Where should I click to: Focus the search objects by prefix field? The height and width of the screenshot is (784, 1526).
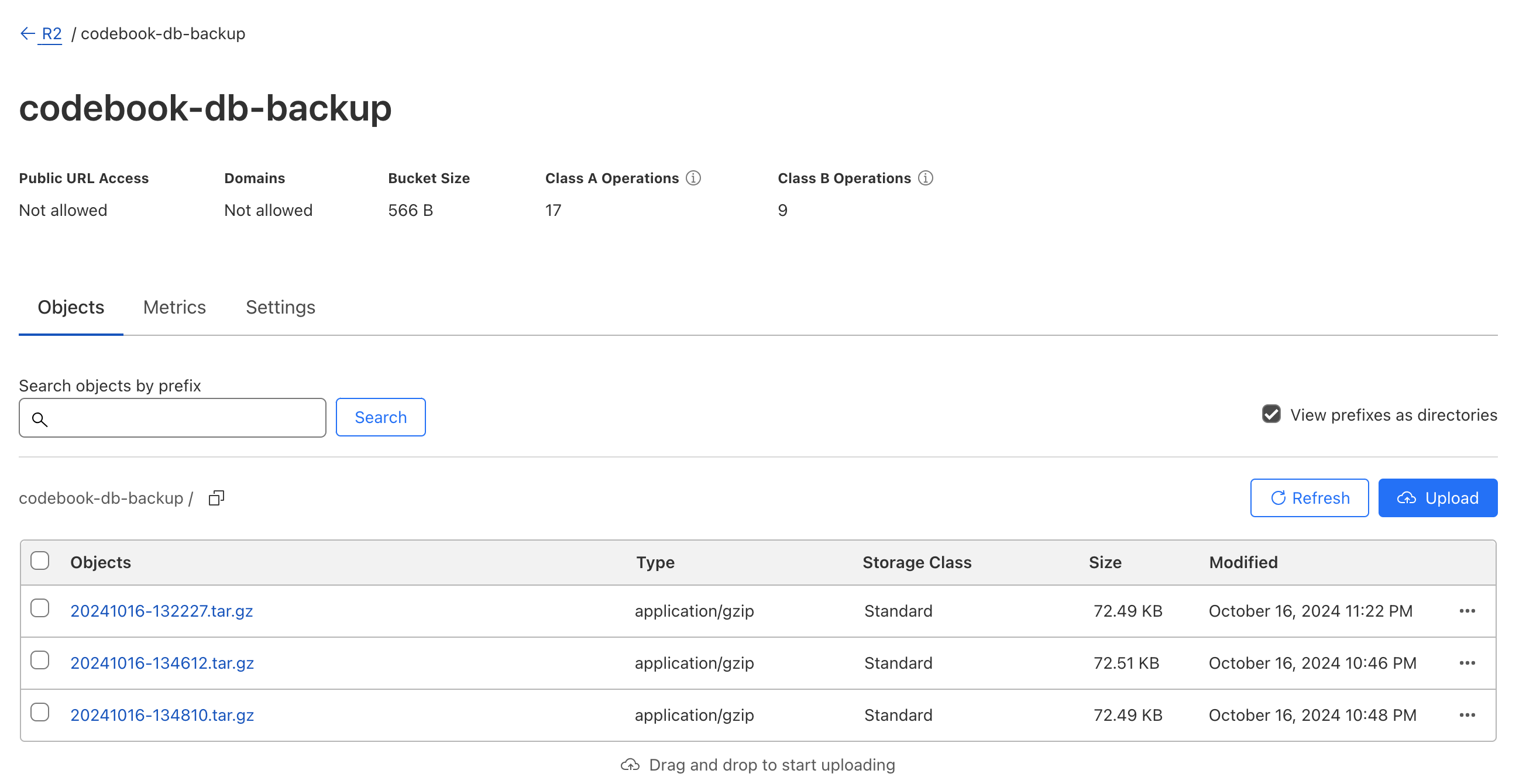(184, 418)
